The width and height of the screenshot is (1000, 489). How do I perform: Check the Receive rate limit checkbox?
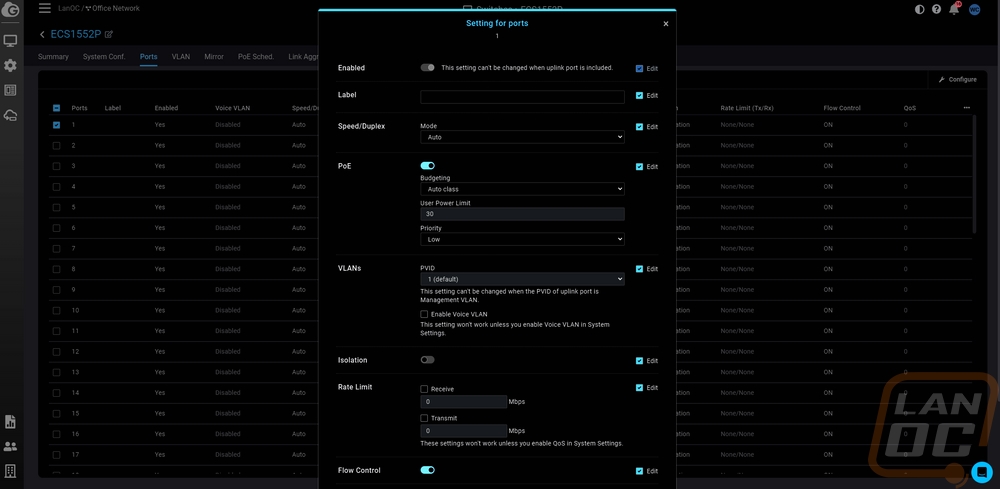pyautogui.click(x=425, y=389)
